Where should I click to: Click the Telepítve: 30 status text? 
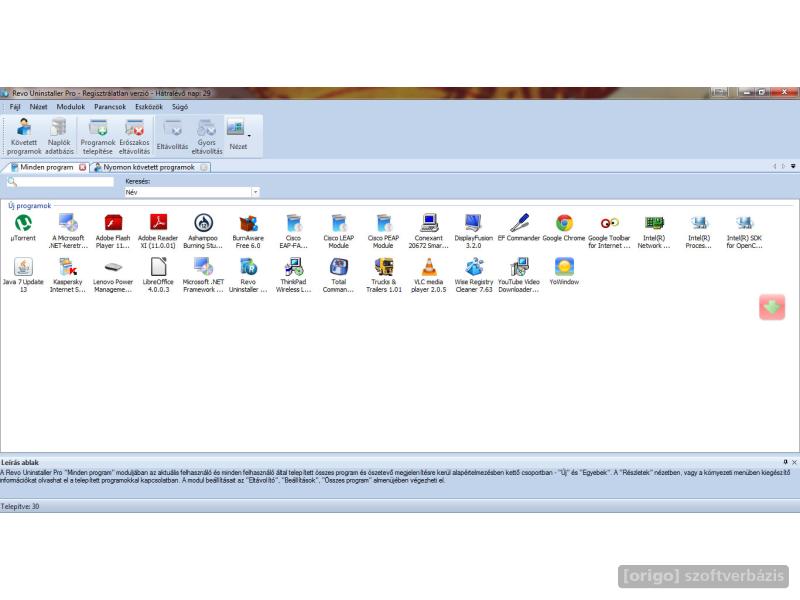(x=20, y=506)
